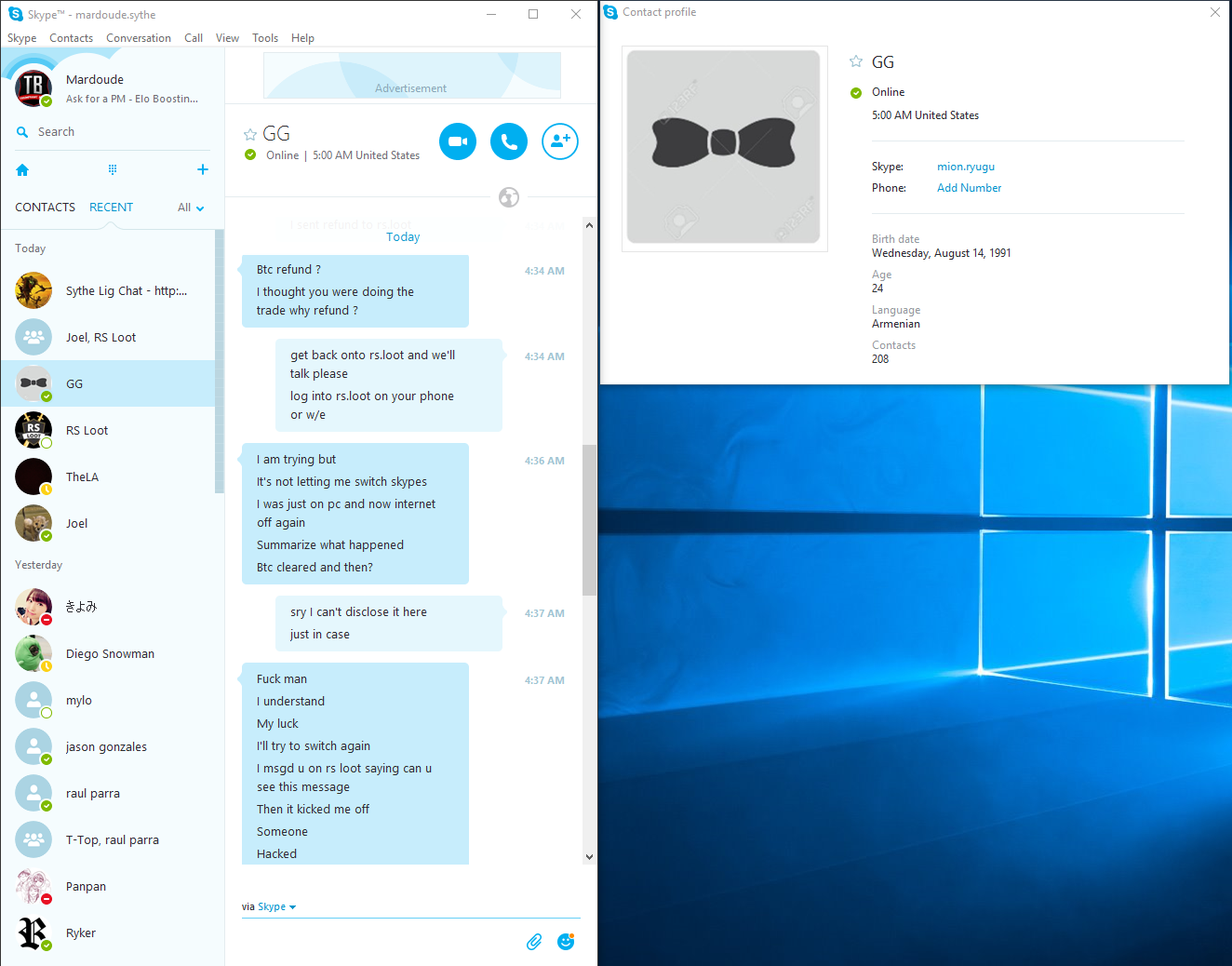
Task: Click the Today date separator
Action: point(403,237)
